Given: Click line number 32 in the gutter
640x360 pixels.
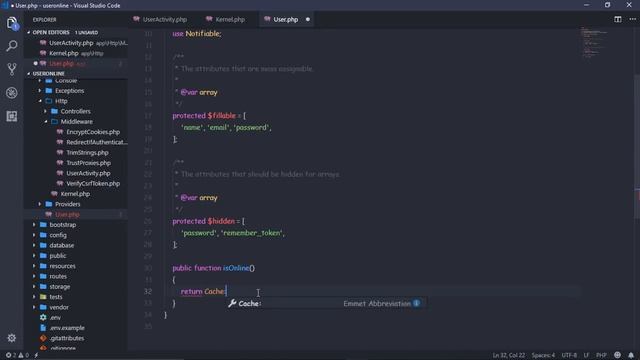Looking at the screenshot, I should [148, 291].
